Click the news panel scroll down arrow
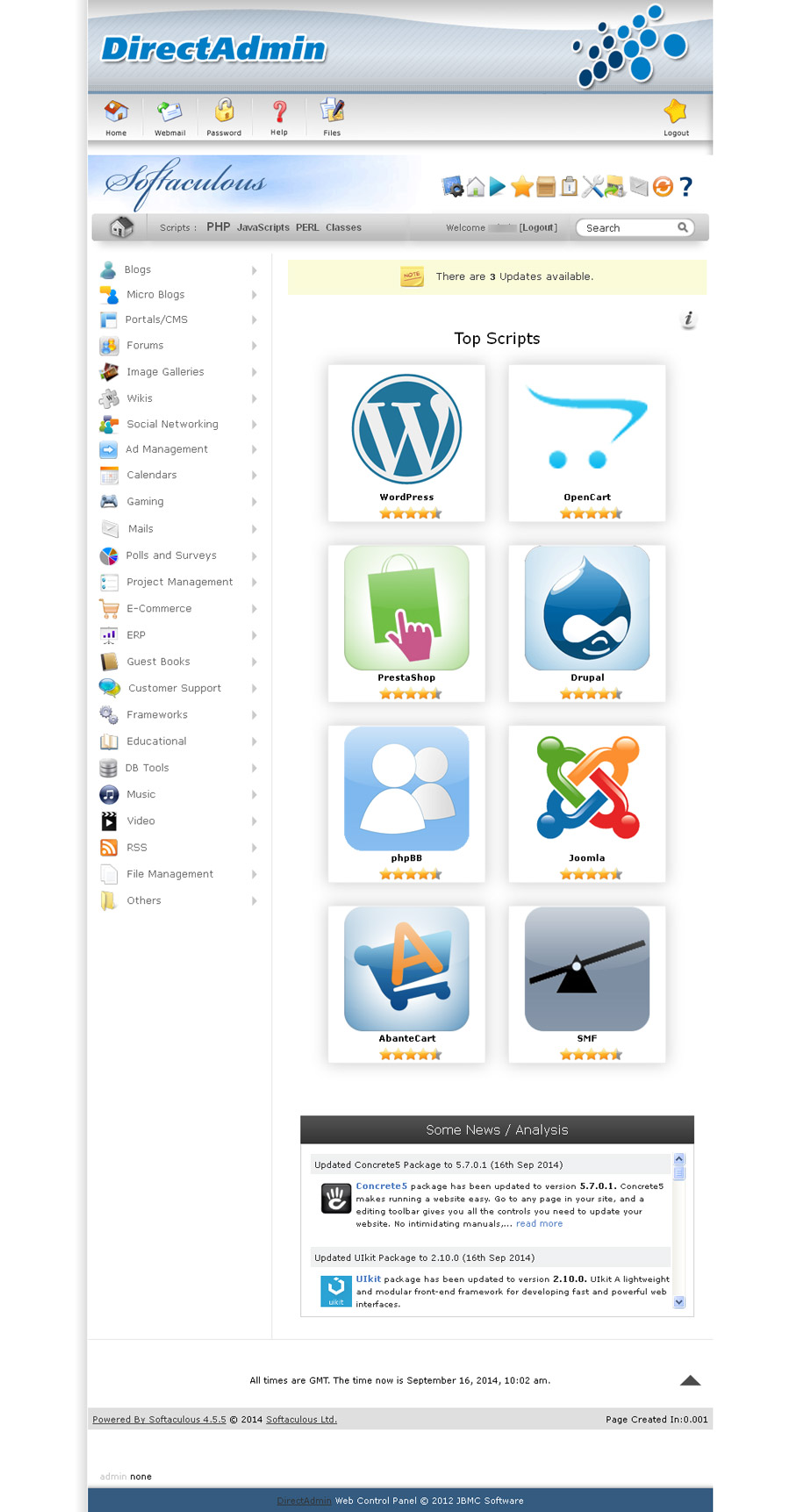The width and height of the screenshot is (790, 1512). 679,1302
